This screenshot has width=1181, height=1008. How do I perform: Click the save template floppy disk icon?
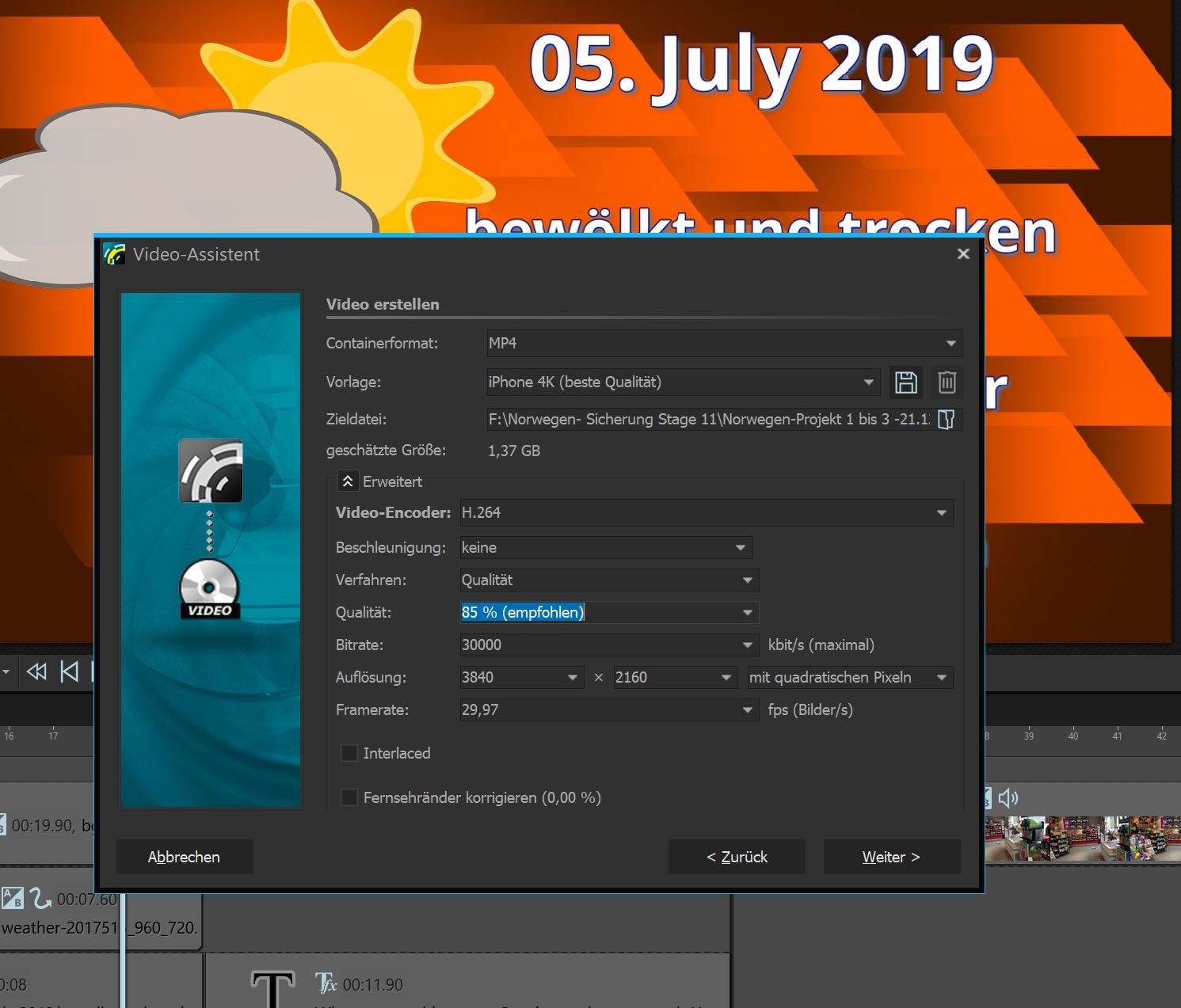point(906,382)
